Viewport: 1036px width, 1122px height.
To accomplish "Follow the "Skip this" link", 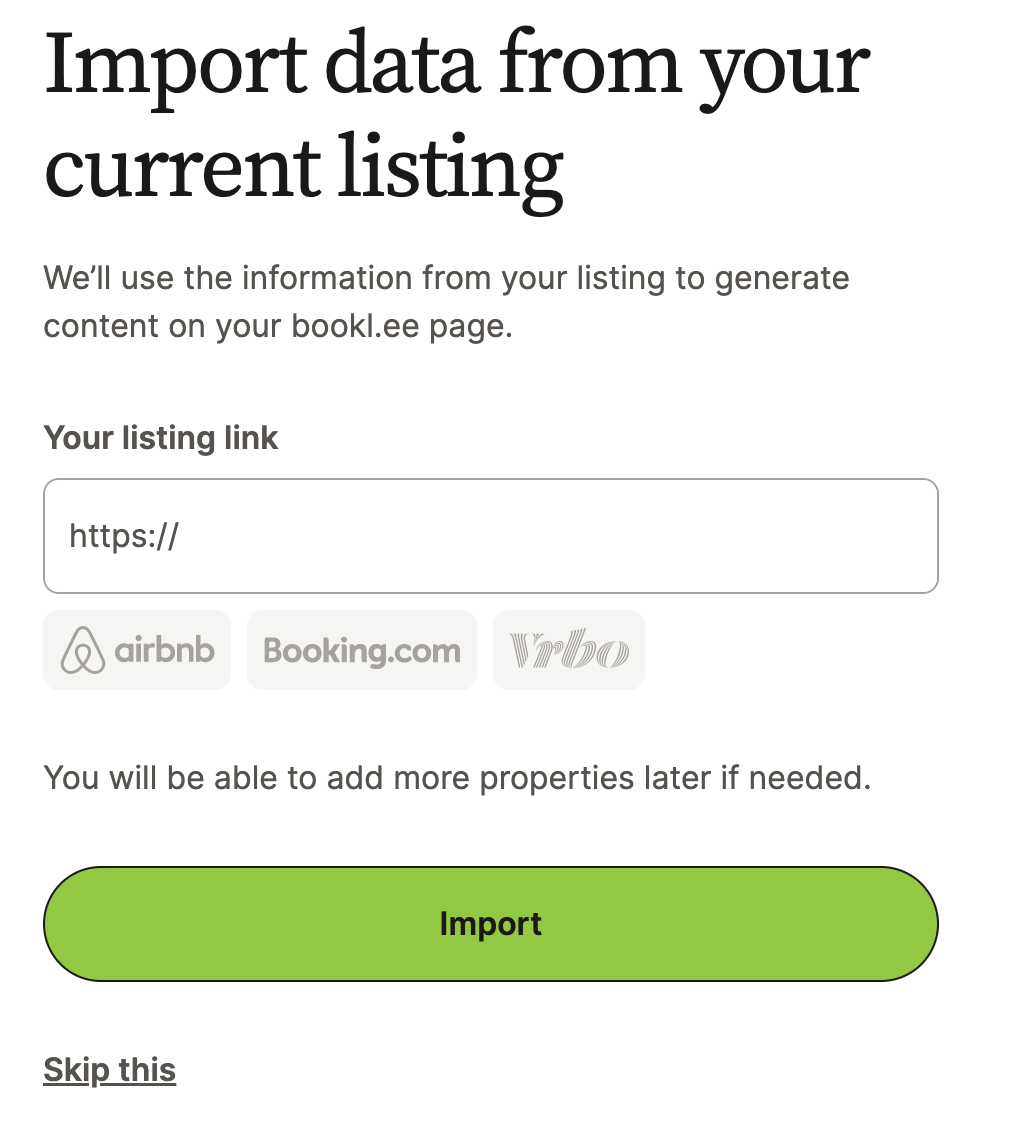I will [x=110, y=1069].
